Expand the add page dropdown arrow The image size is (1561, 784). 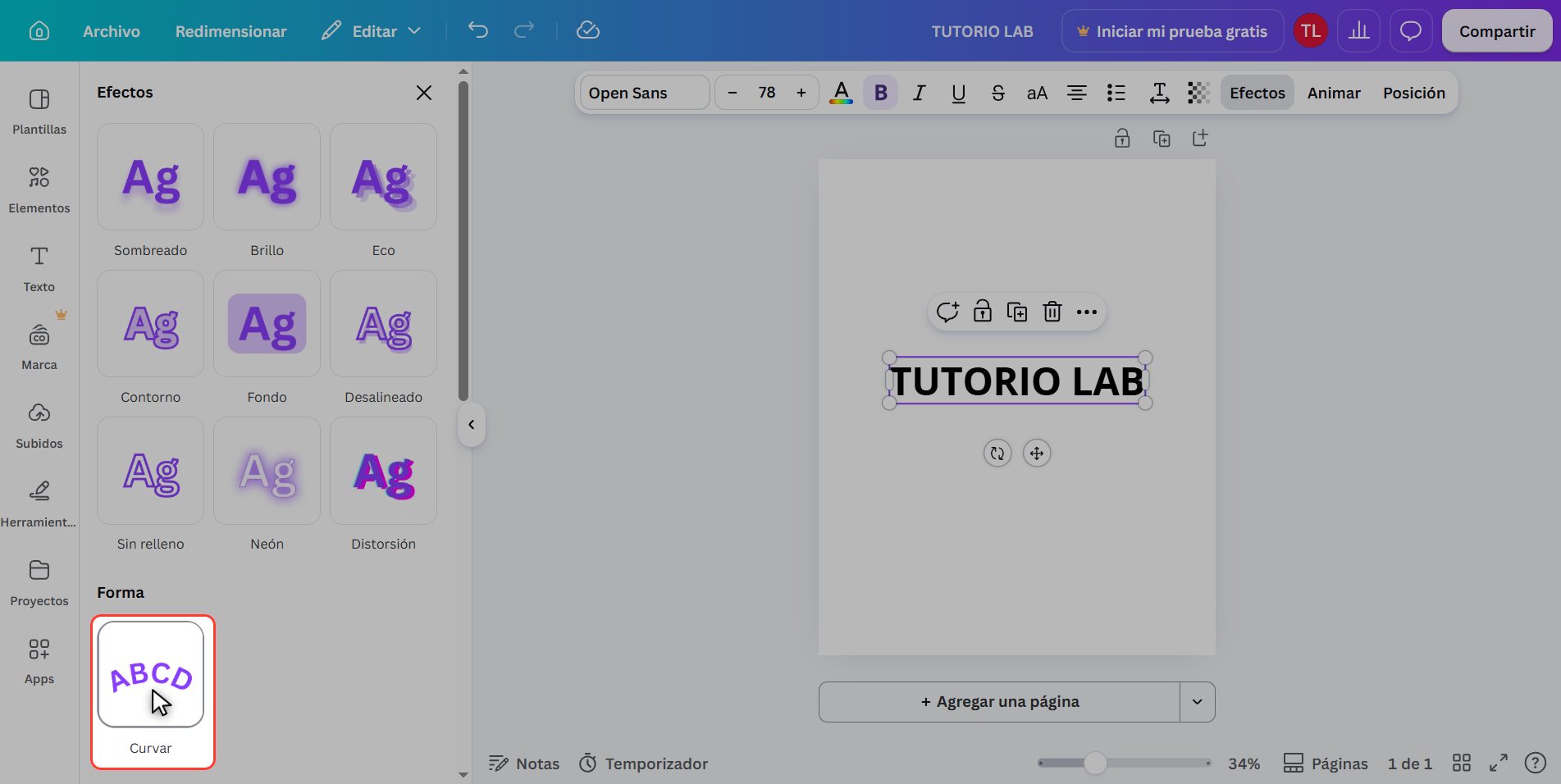1197,702
